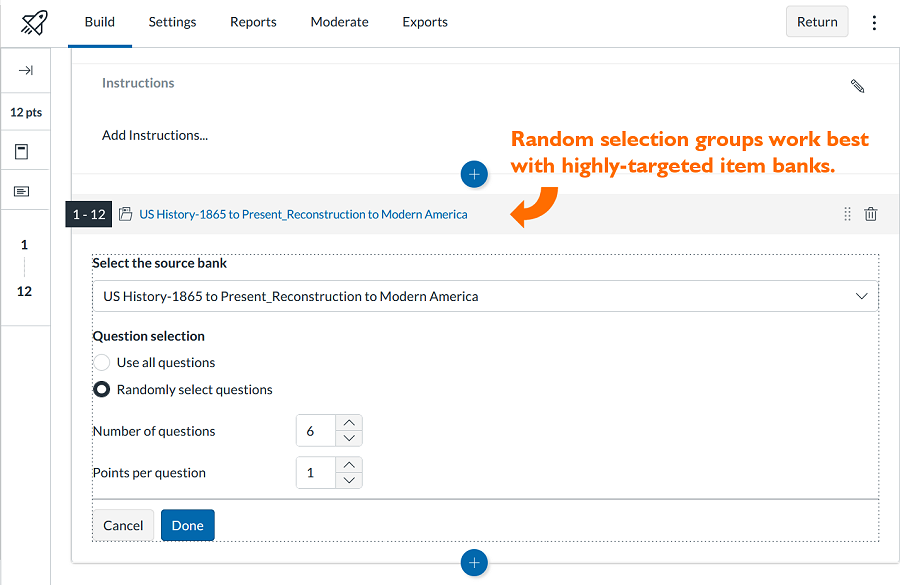
Task: Increase Number of questions with up arrow
Action: [349, 423]
